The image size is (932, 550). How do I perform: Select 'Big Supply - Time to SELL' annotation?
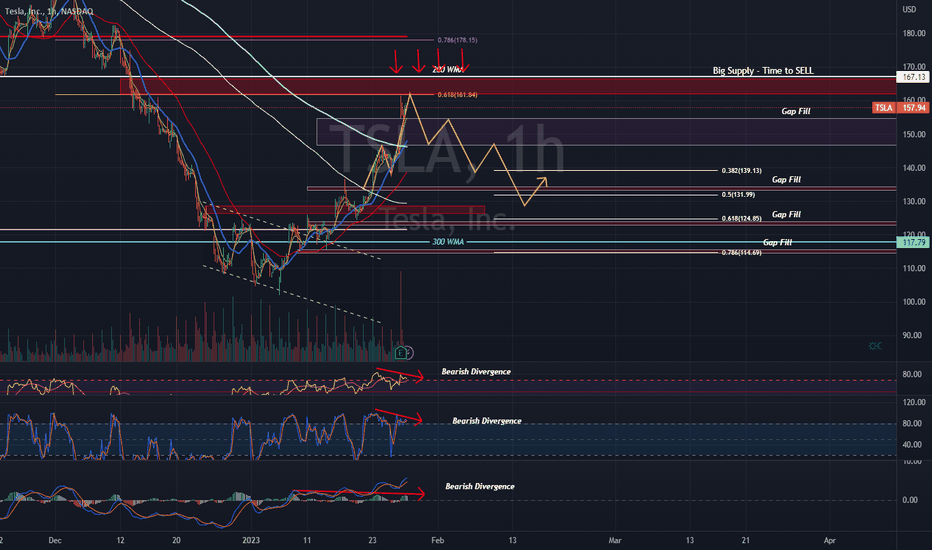pos(763,71)
